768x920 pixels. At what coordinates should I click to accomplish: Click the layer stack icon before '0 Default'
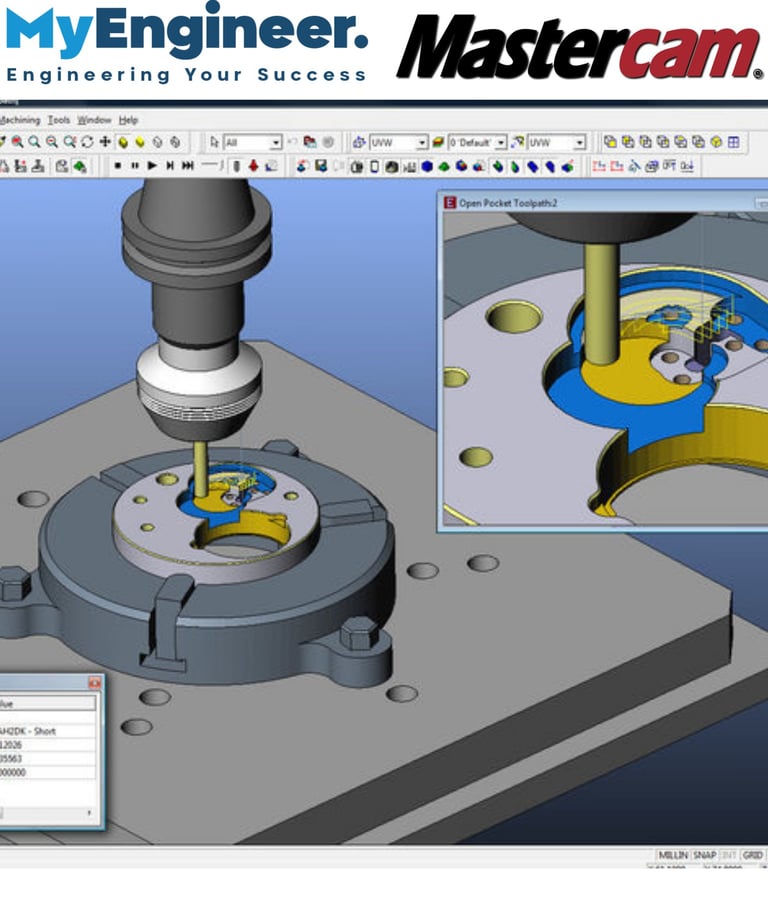[x=438, y=143]
